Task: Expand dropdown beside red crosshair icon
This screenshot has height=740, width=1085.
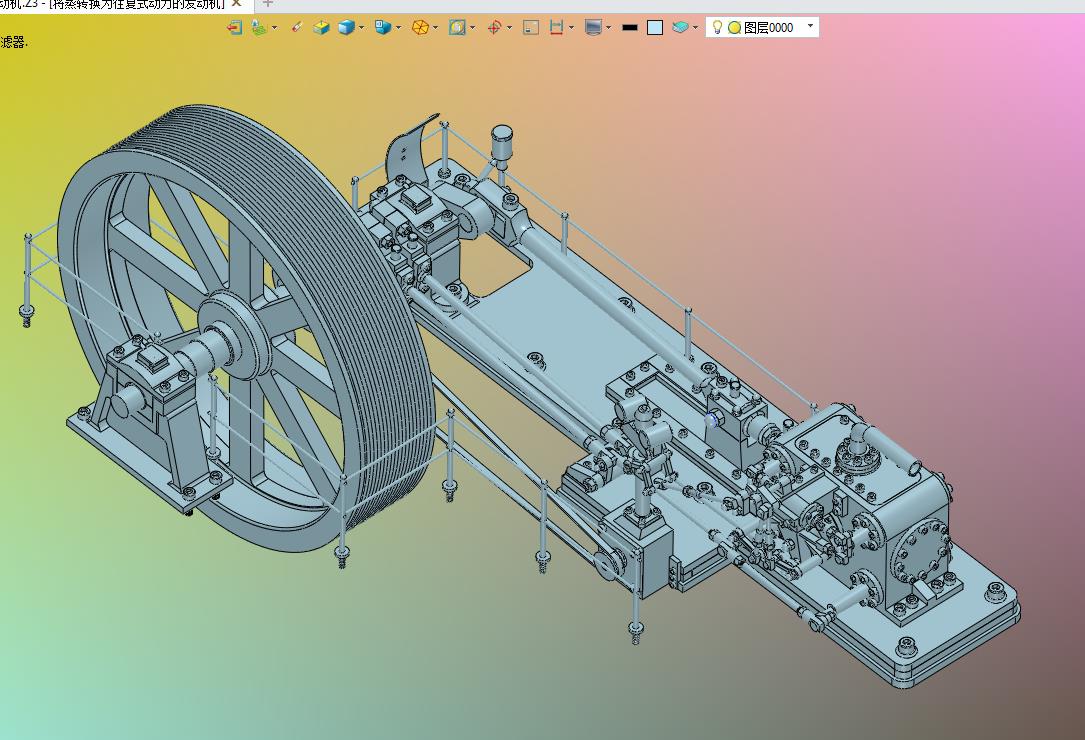Action: click(510, 28)
